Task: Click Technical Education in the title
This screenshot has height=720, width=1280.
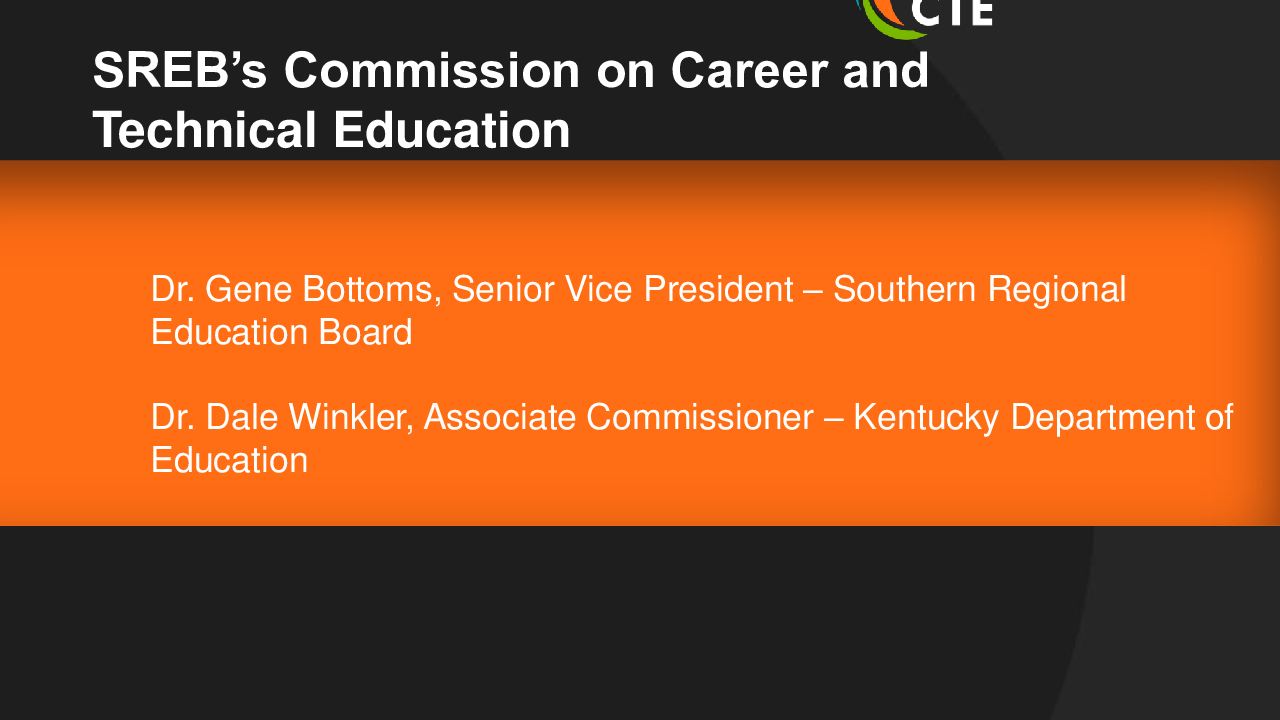Action: [x=332, y=130]
